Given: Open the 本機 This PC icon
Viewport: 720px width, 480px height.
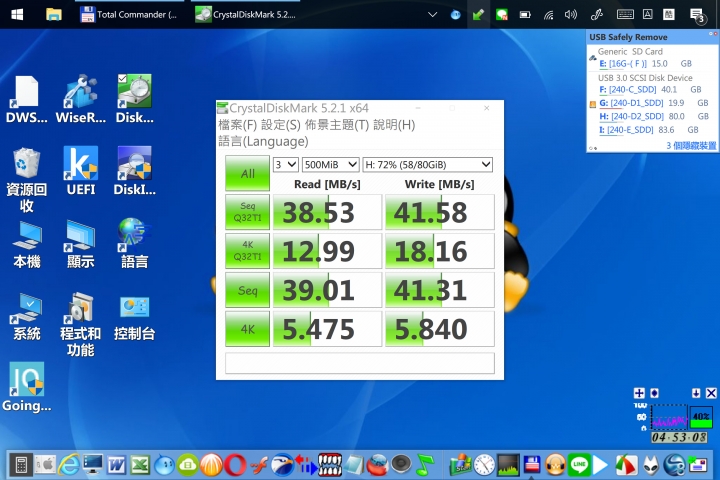Looking at the screenshot, I should point(27,244).
